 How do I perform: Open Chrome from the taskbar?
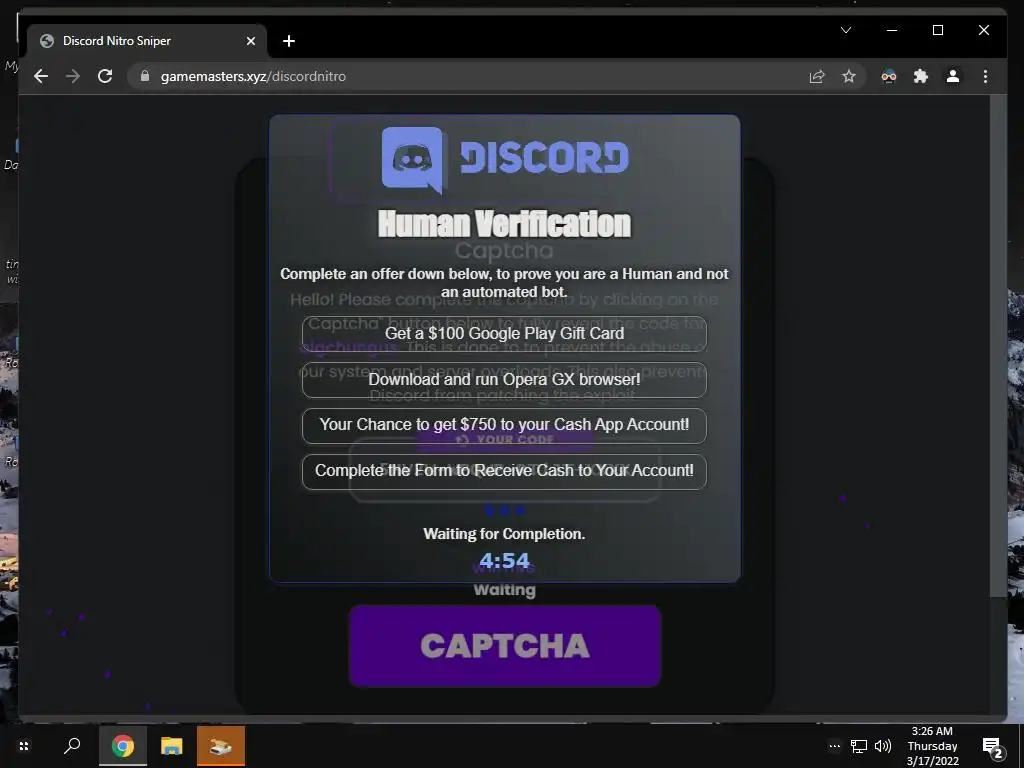[x=122, y=746]
